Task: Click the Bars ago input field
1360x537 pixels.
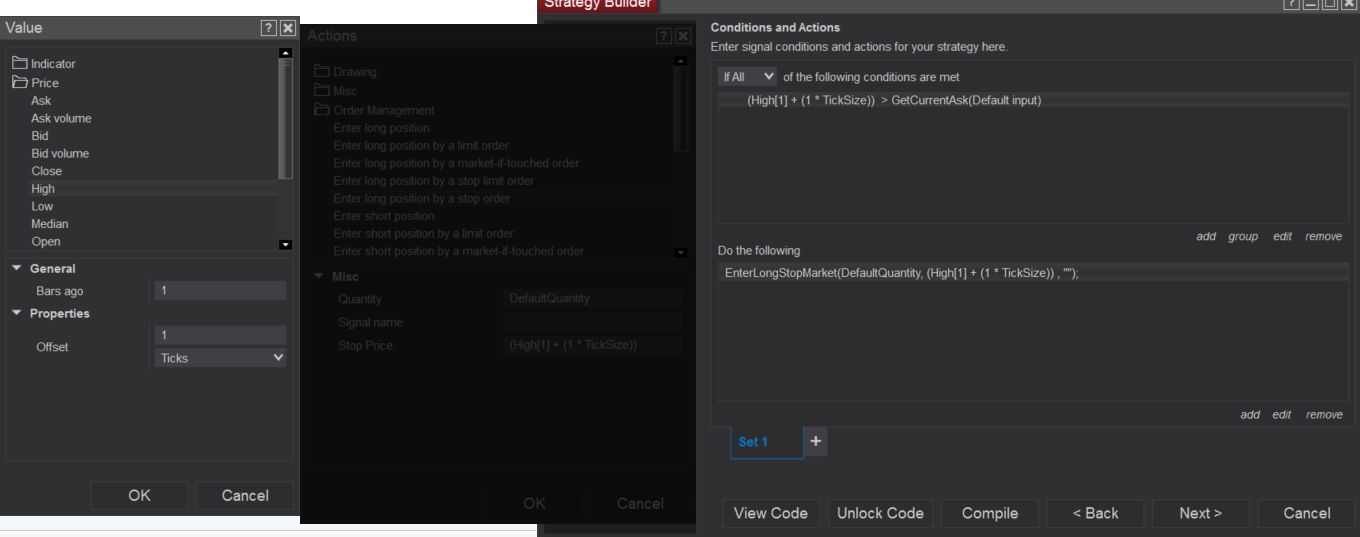Action: [220, 291]
